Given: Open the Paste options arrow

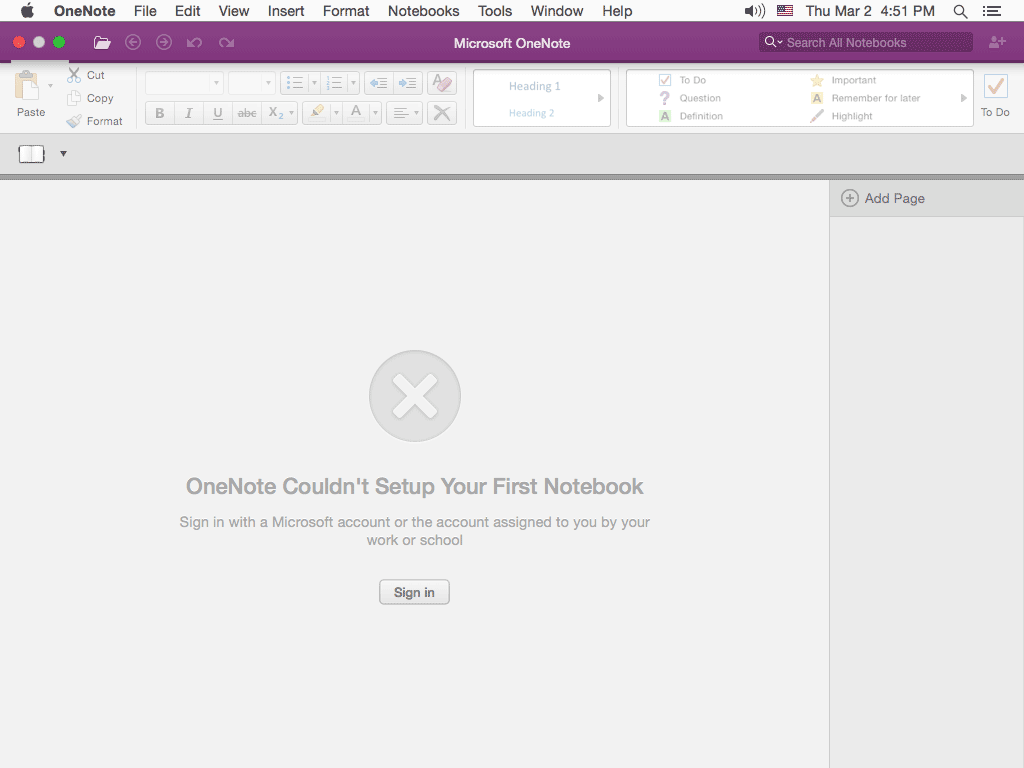Looking at the screenshot, I should click(50, 86).
